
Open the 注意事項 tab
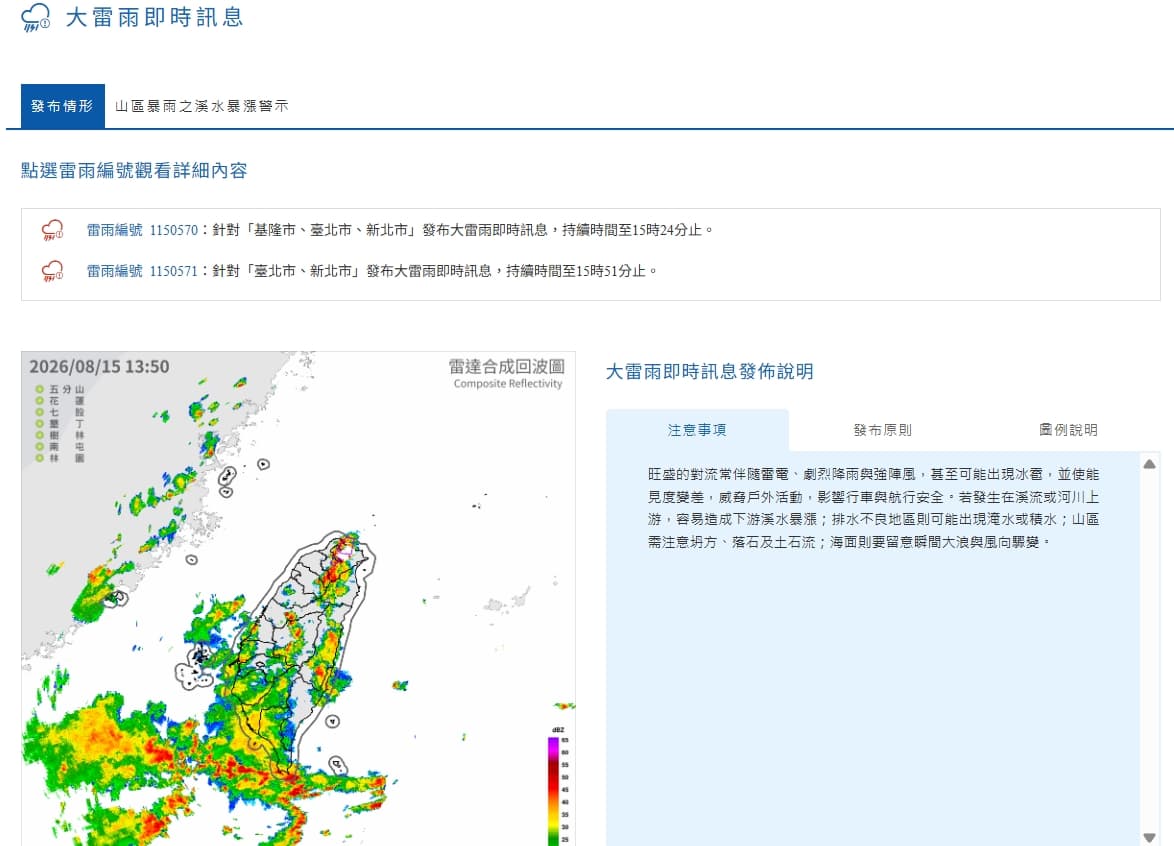pyautogui.click(x=697, y=430)
